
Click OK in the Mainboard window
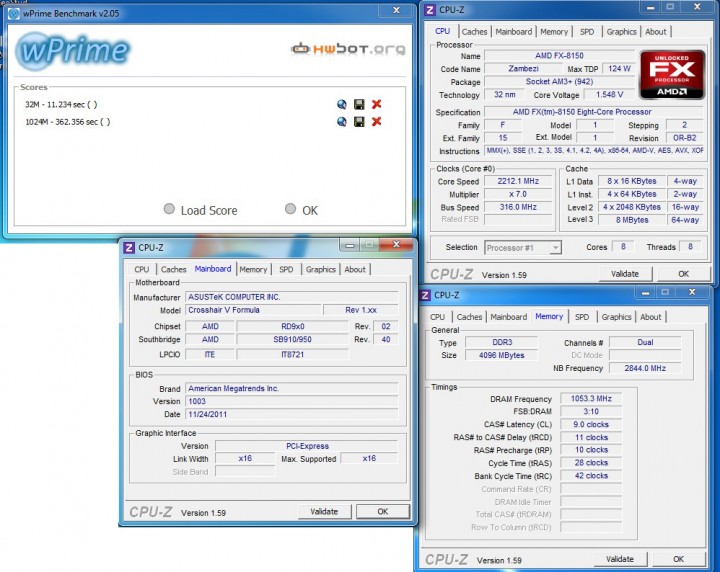383,511
